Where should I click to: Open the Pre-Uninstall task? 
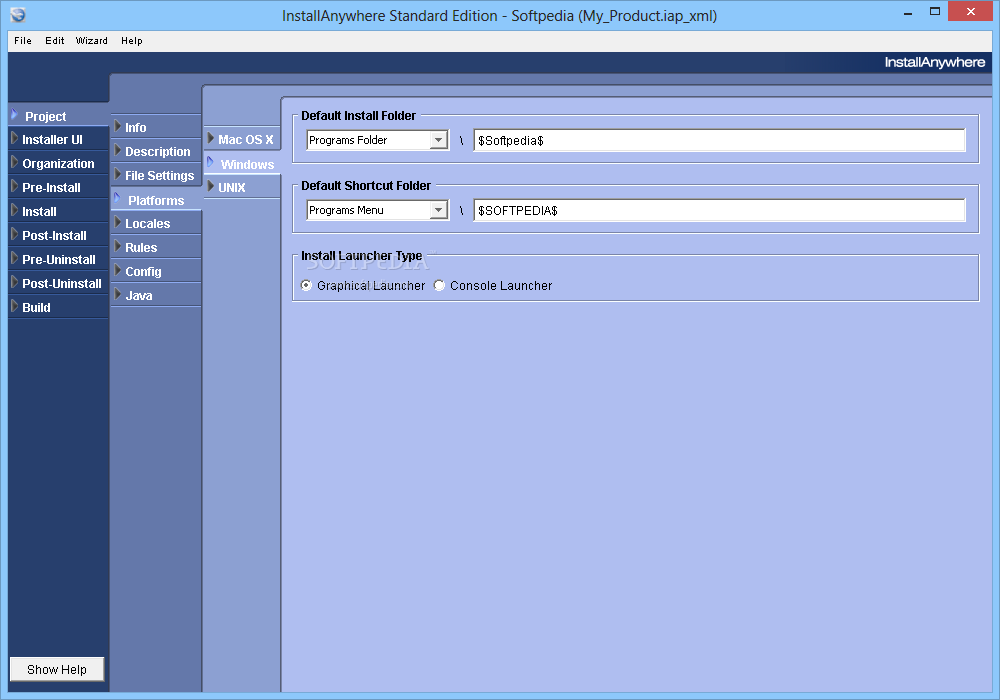point(58,260)
